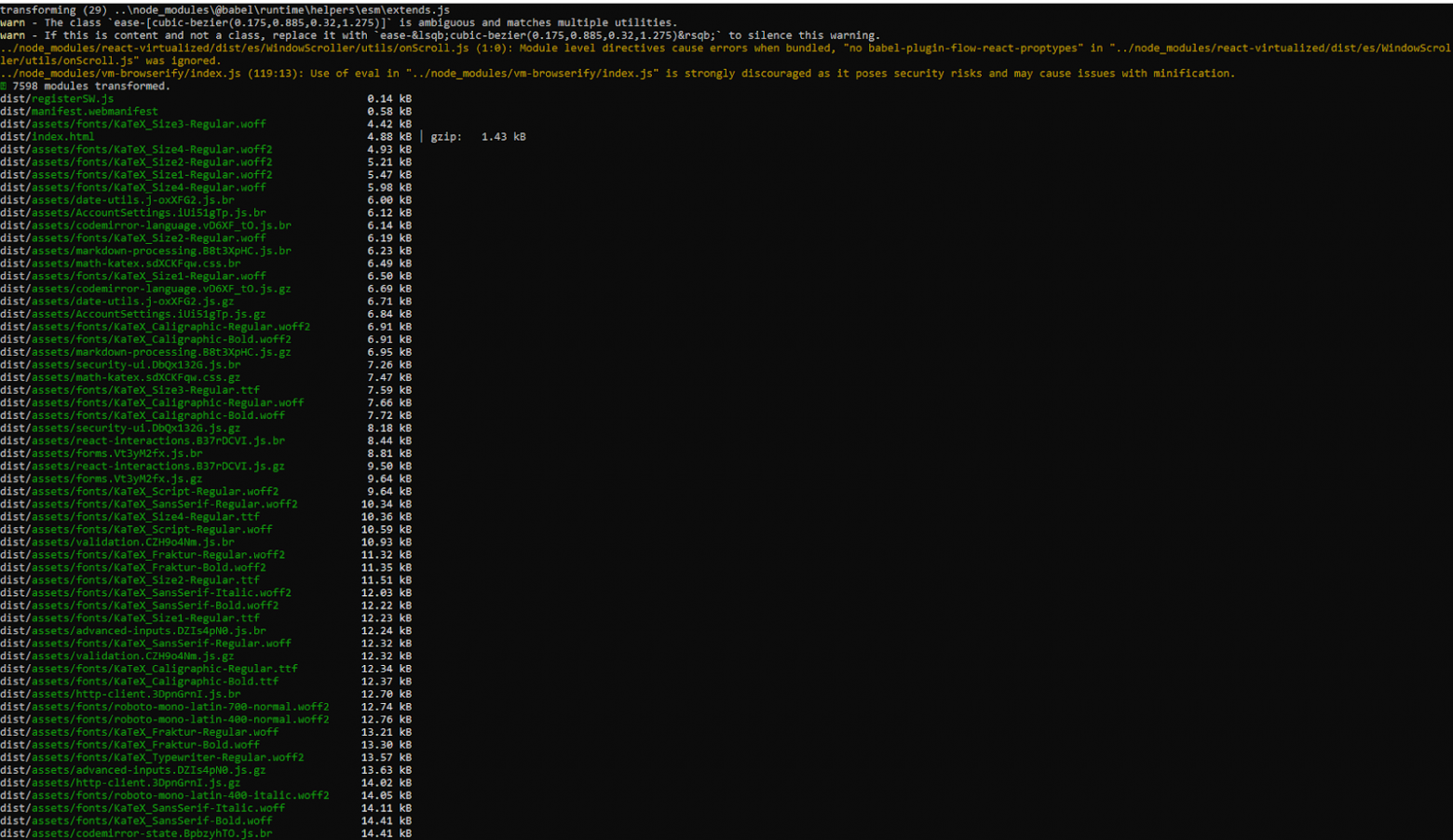Select the KaTeX_Size3-Regular.woff font entry

(133, 124)
